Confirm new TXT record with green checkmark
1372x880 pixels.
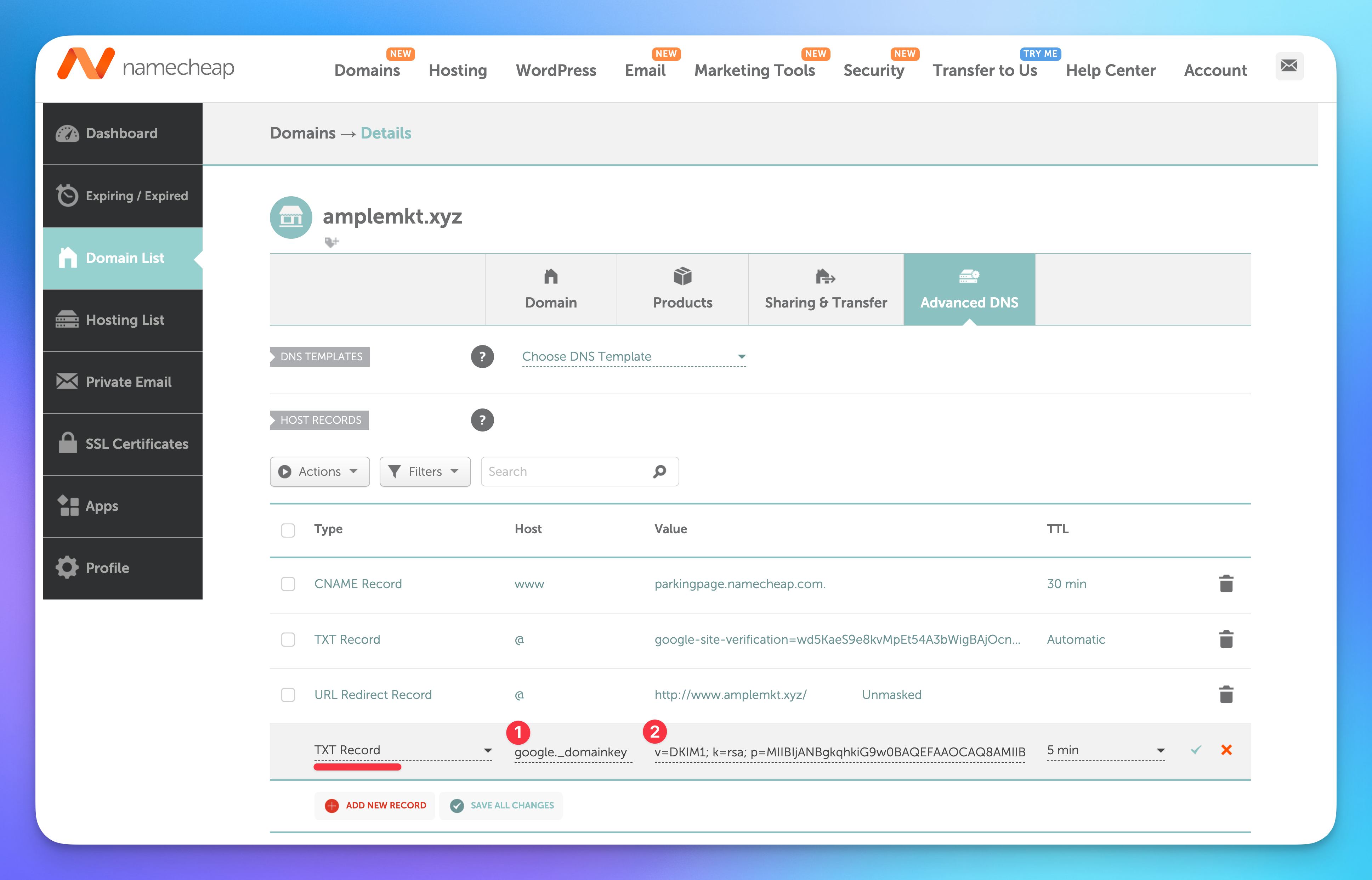point(1196,750)
